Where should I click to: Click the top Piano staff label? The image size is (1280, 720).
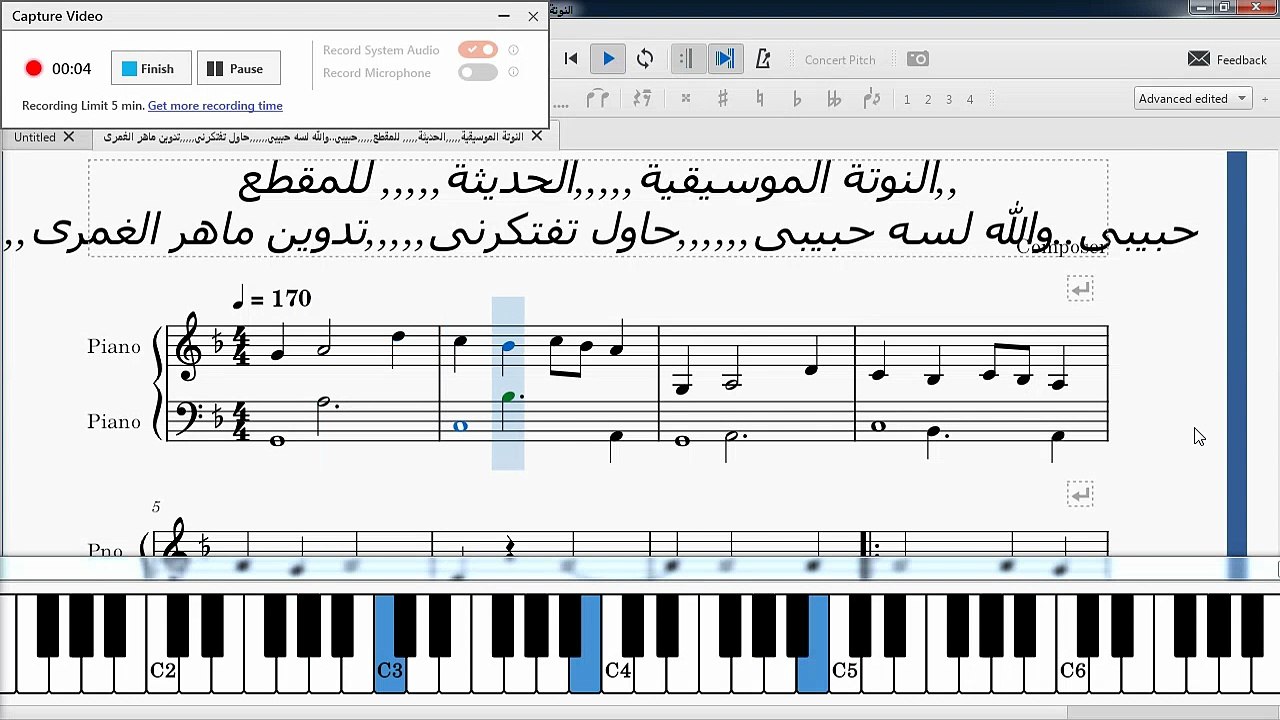point(114,346)
